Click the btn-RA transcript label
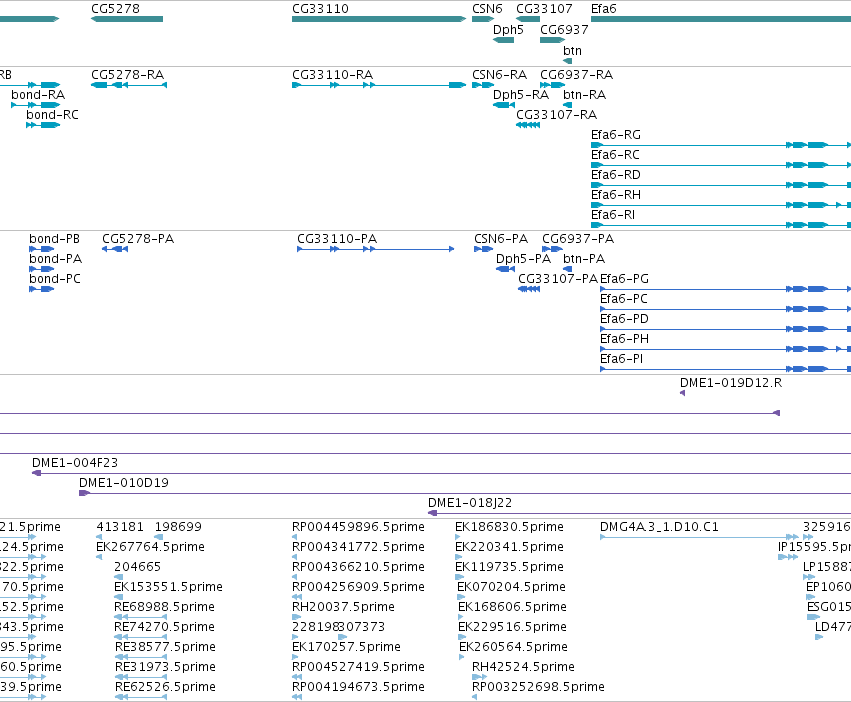Image resolution: width=851 pixels, height=702 pixels. (x=585, y=94)
